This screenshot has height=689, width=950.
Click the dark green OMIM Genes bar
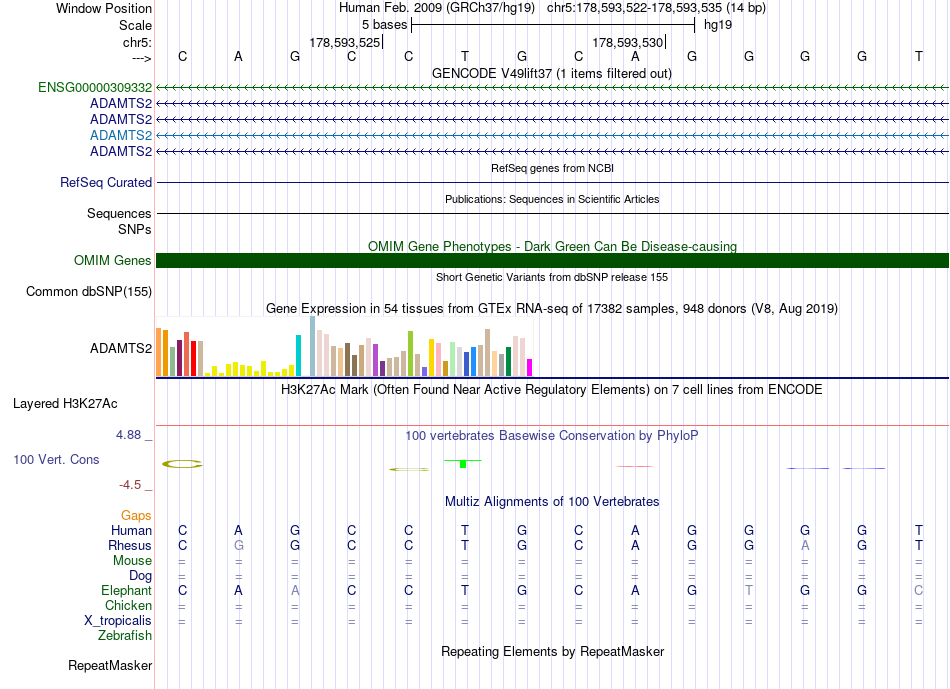552,261
